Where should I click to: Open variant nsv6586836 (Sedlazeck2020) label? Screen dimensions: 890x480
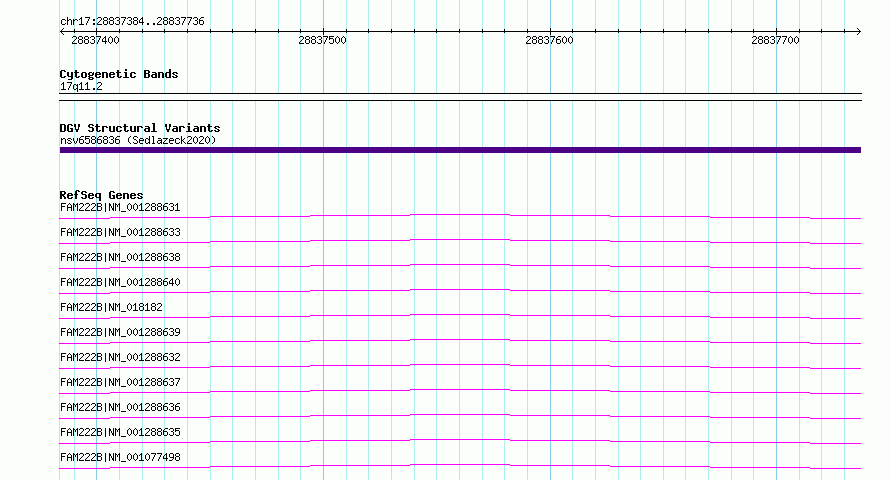[x=138, y=140]
